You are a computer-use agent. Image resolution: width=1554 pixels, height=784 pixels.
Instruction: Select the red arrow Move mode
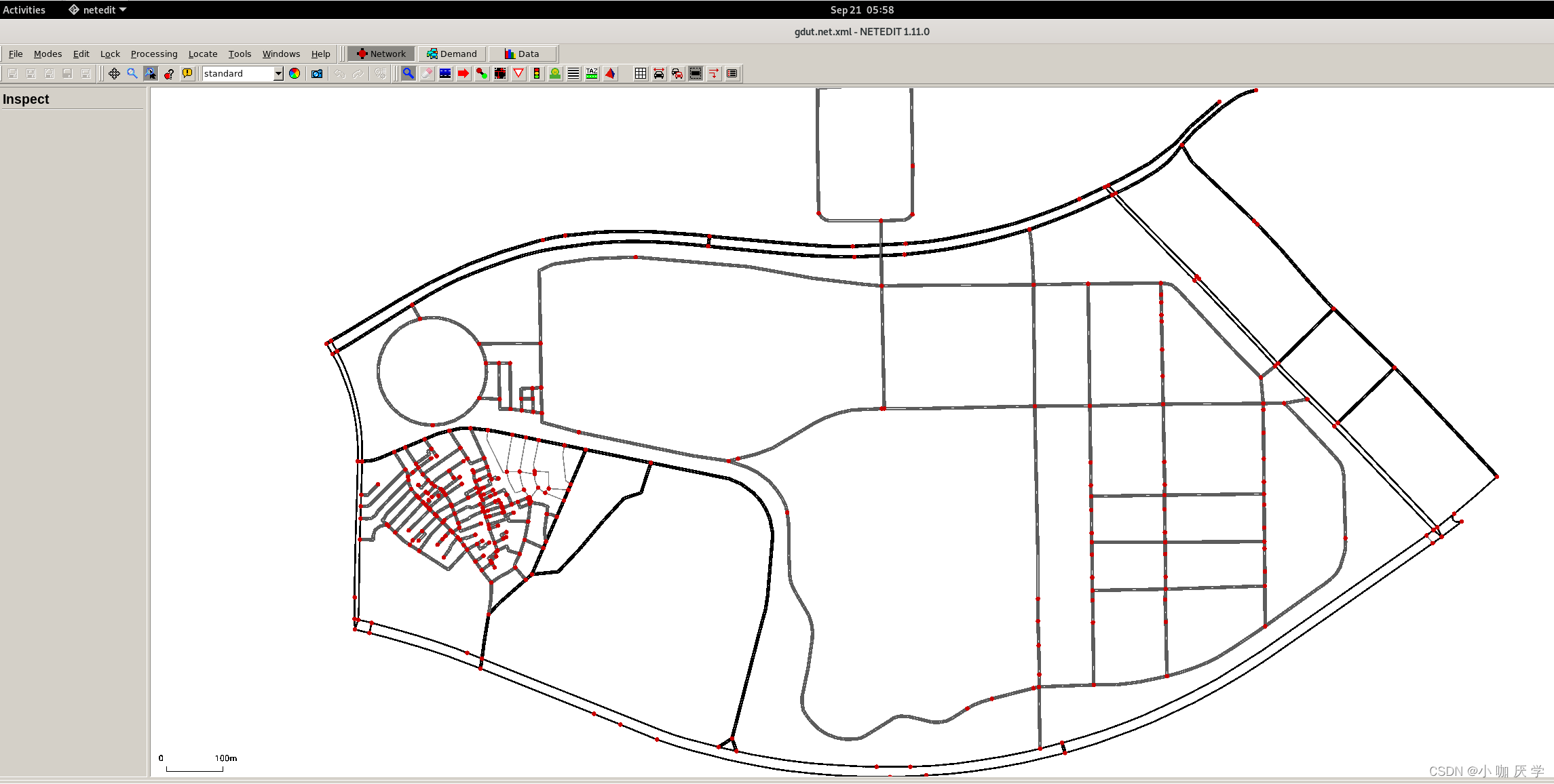[x=463, y=73]
